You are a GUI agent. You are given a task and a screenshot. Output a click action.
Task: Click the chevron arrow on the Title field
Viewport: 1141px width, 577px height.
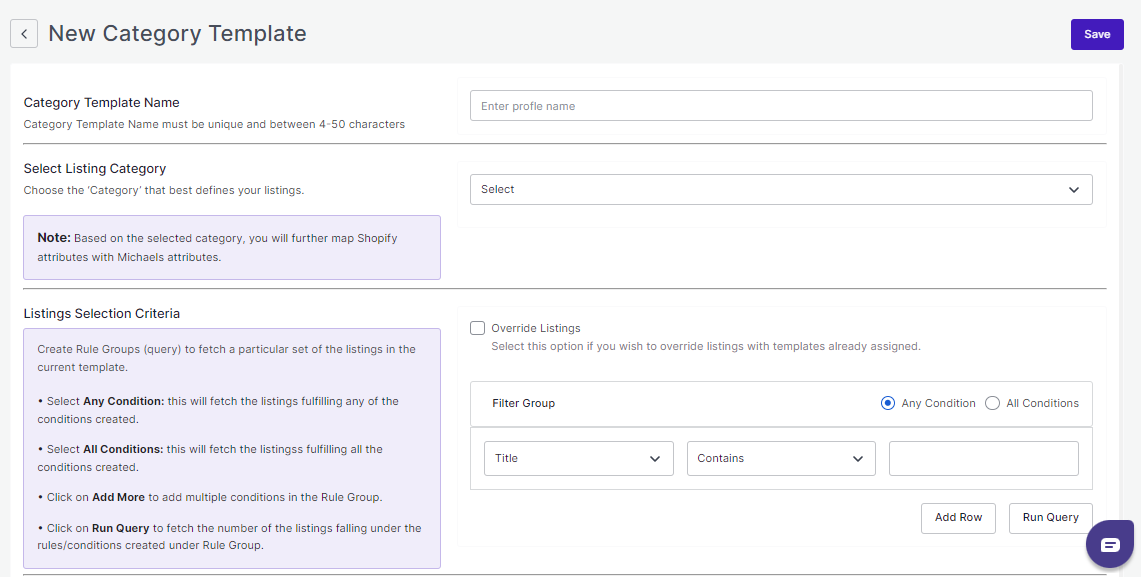point(655,459)
